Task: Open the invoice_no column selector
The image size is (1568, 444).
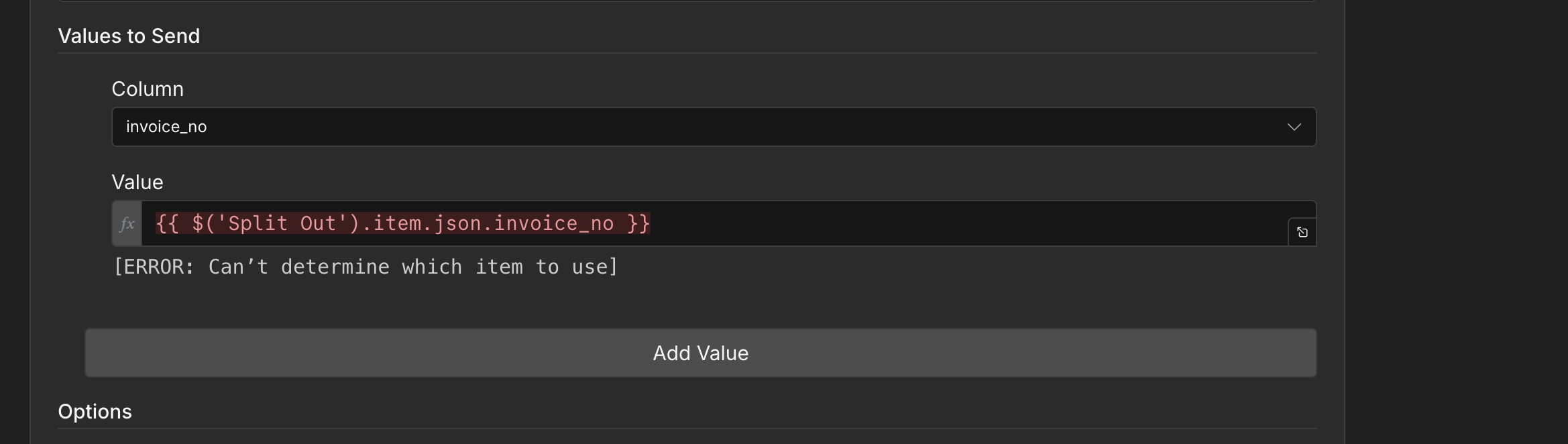Action: click(671, 127)
